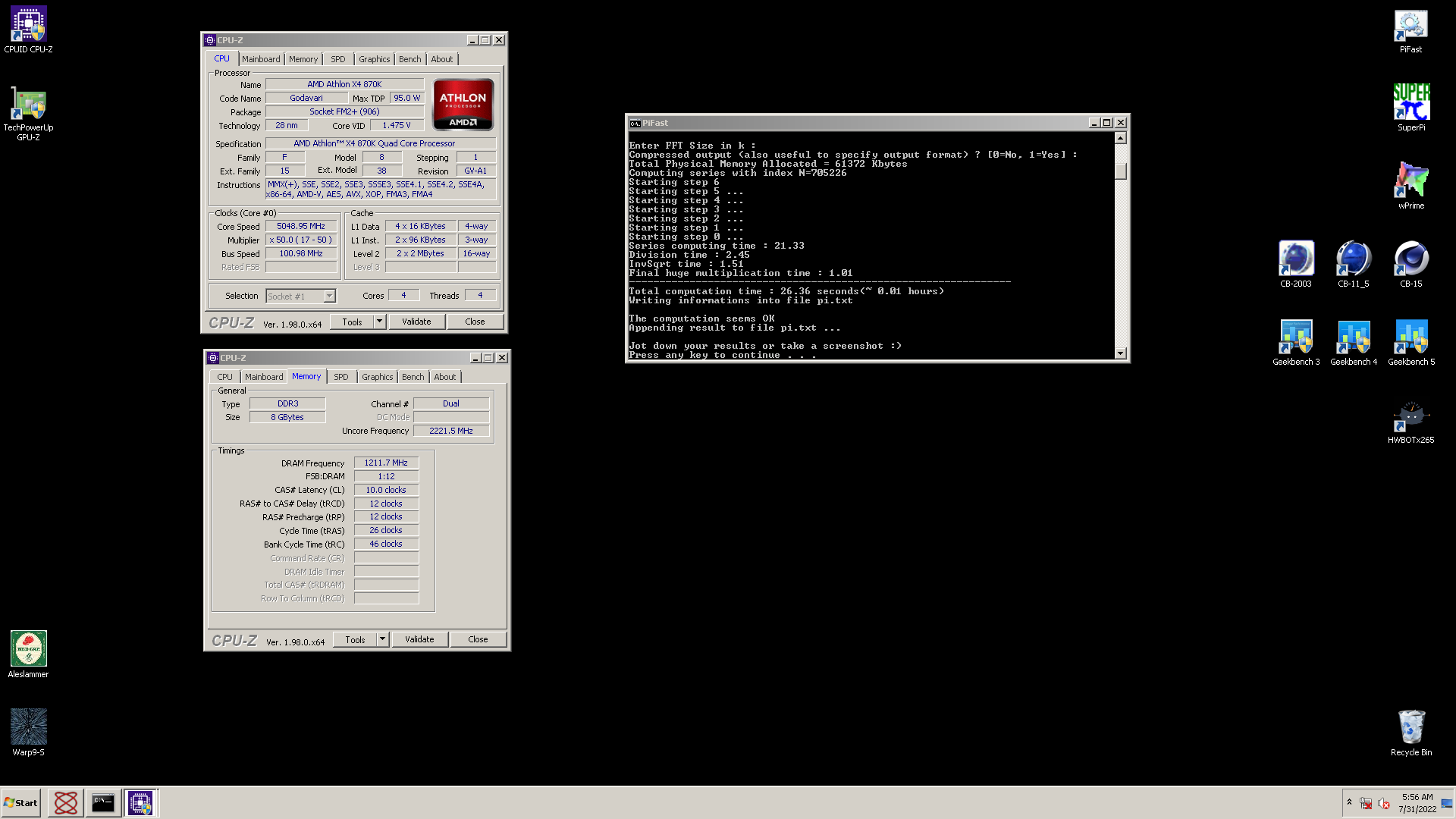Click the PiFast window title icon

(635, 123)
